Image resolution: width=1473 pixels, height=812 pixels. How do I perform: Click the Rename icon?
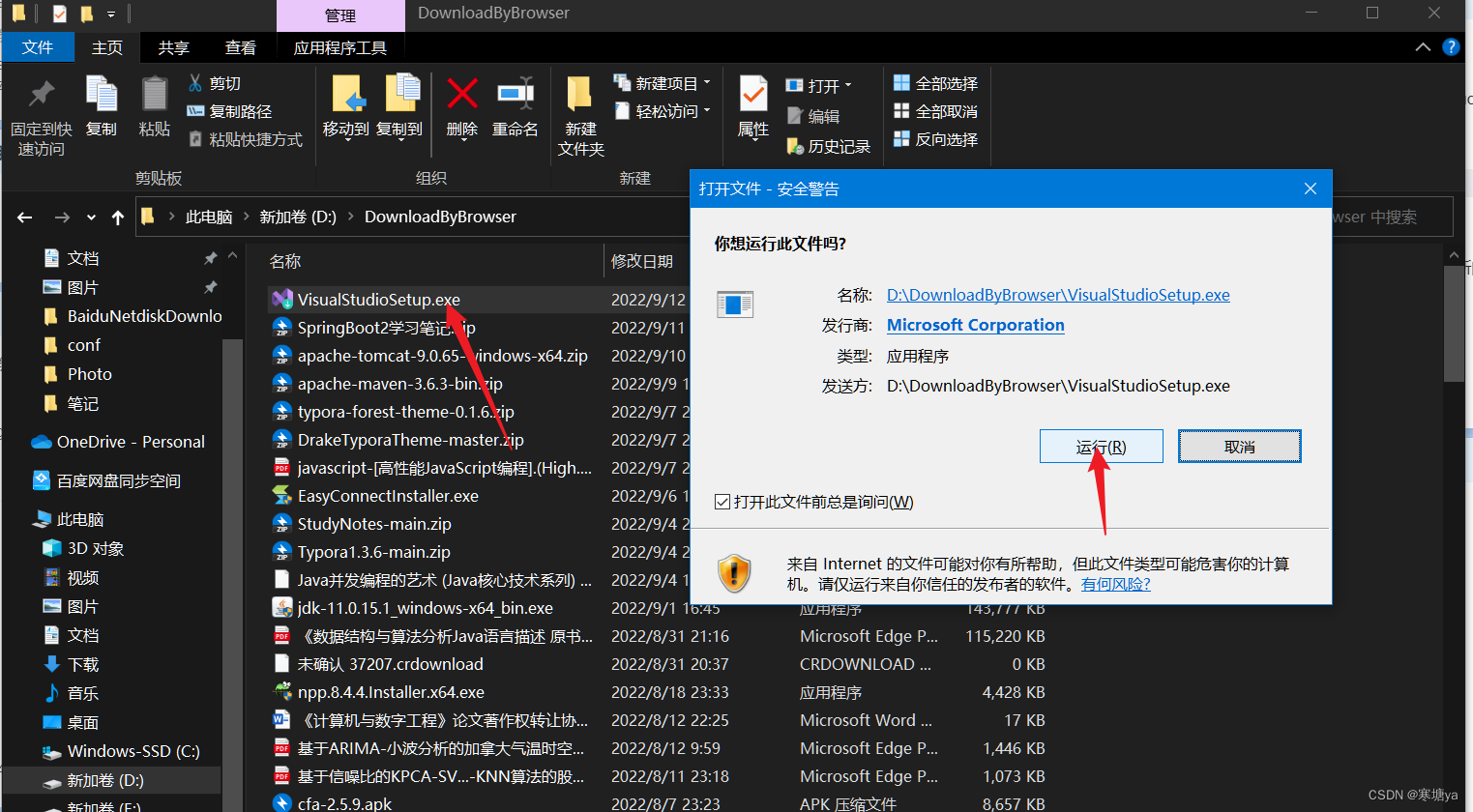click(x=516, y=94)
